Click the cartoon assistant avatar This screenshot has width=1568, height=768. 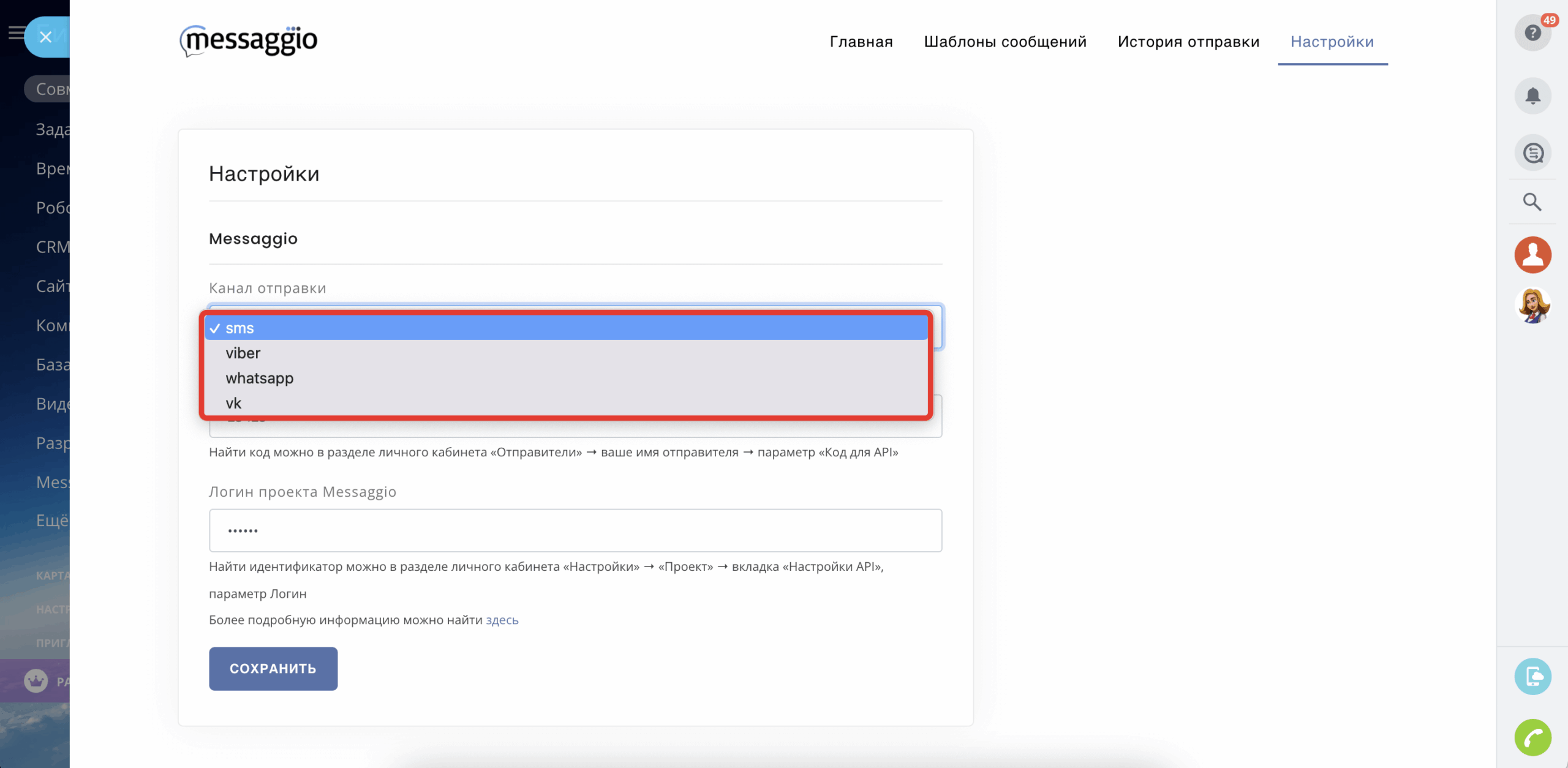click(1532, 305)
